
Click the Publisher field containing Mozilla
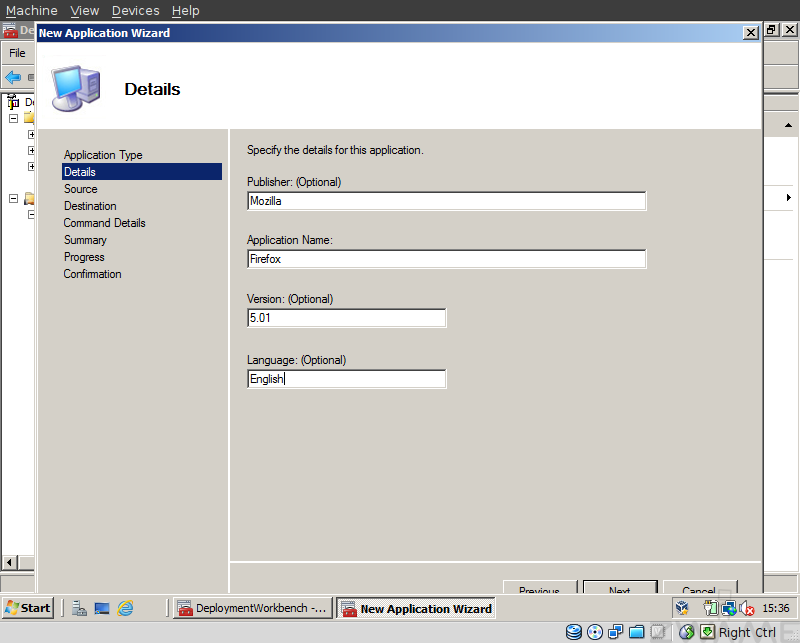click(446, 201)
